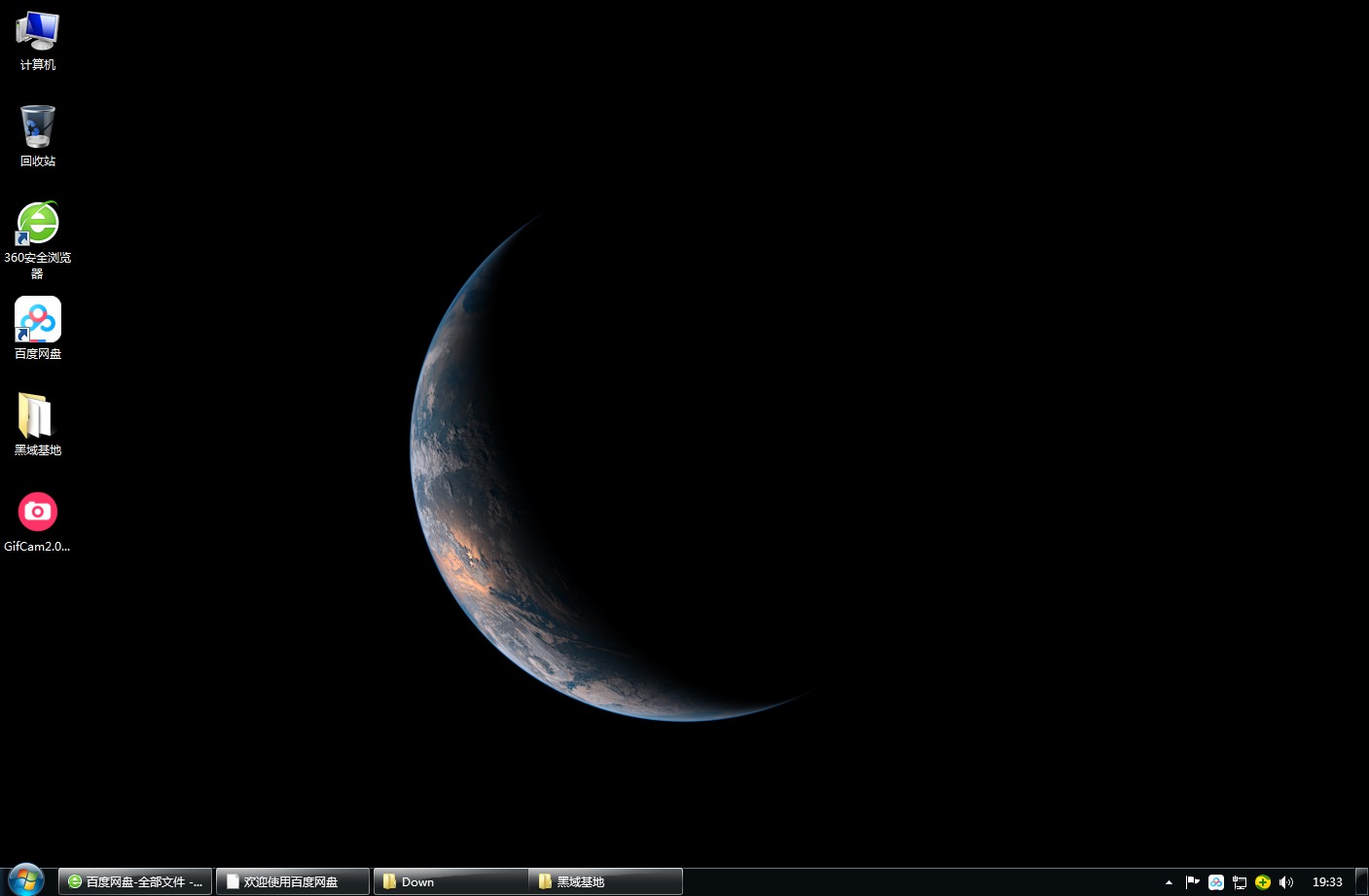The width and height of the screenshot is (1369, 896).
Task: Open Action Center flag icon in tray
Action: [x=1192, y=882]
